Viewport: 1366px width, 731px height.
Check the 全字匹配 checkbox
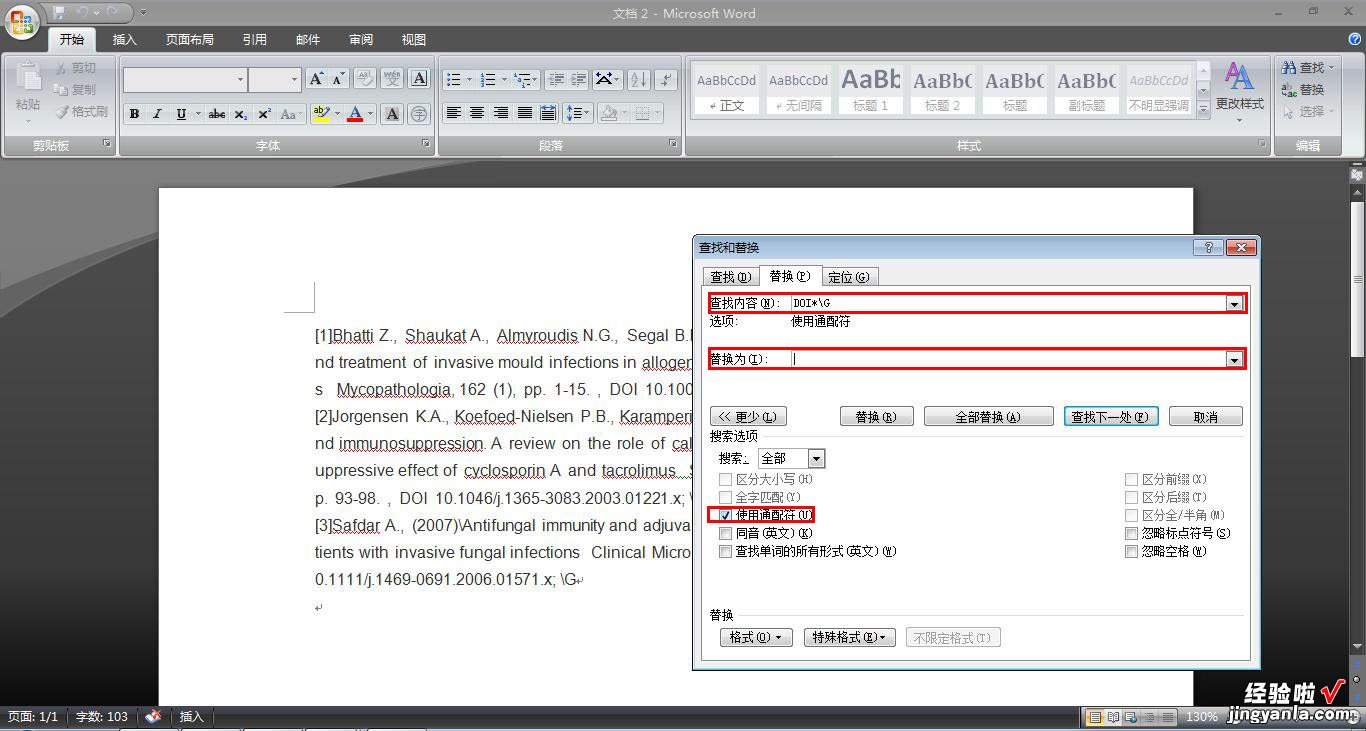coord(726,497)
